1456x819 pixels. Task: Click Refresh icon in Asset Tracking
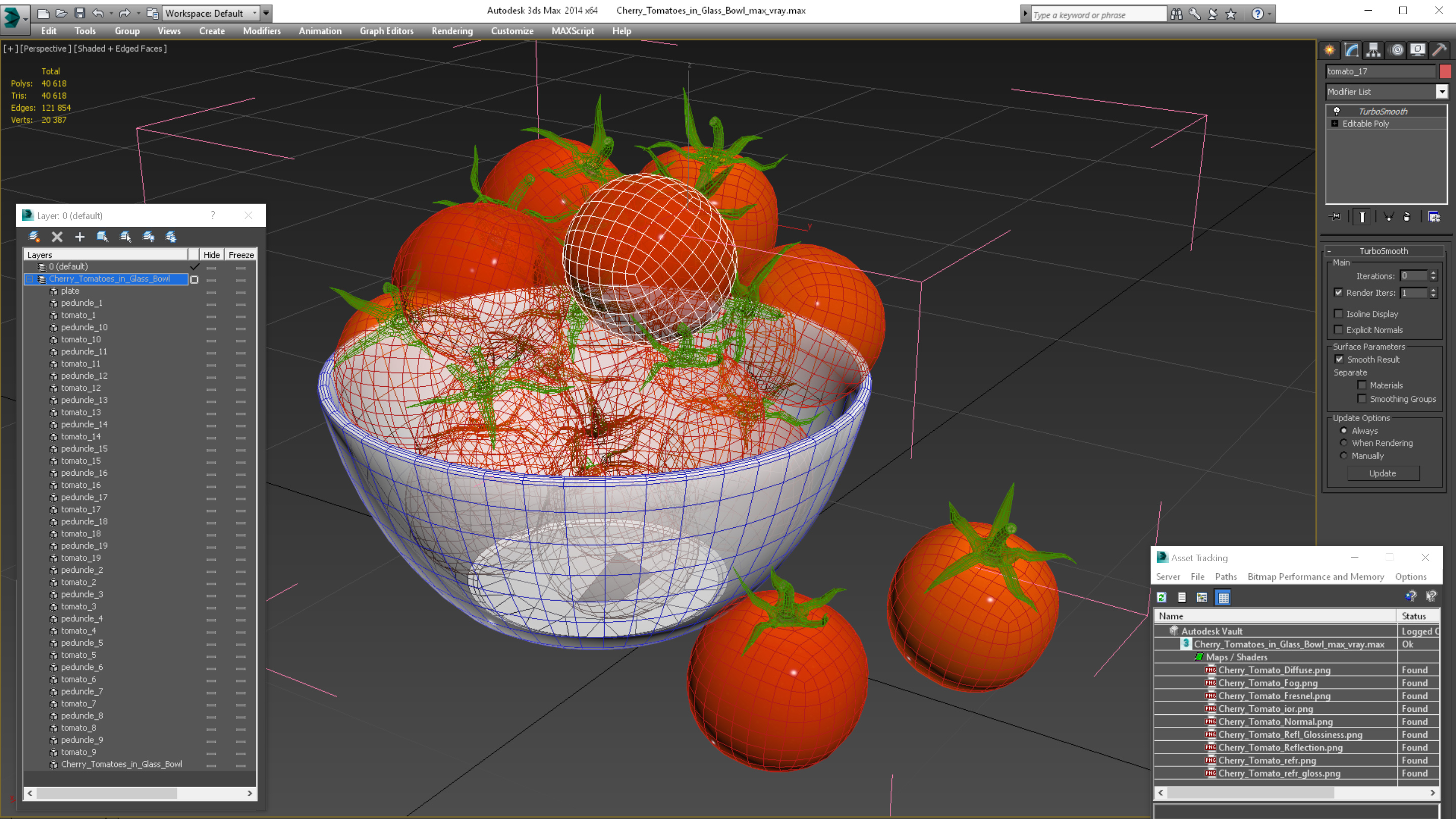tap(1162, 597)
